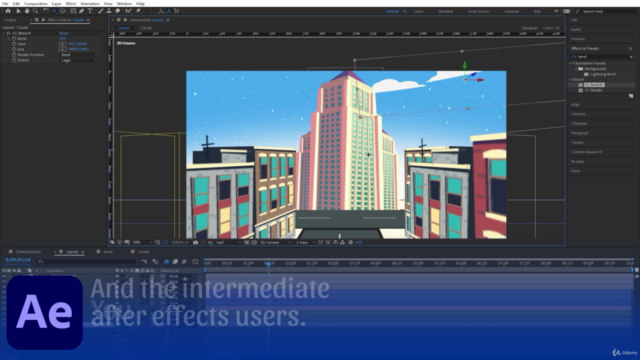Click the show channel color icon
This screenshot has height=360, width=640.
tap(210, 242)
